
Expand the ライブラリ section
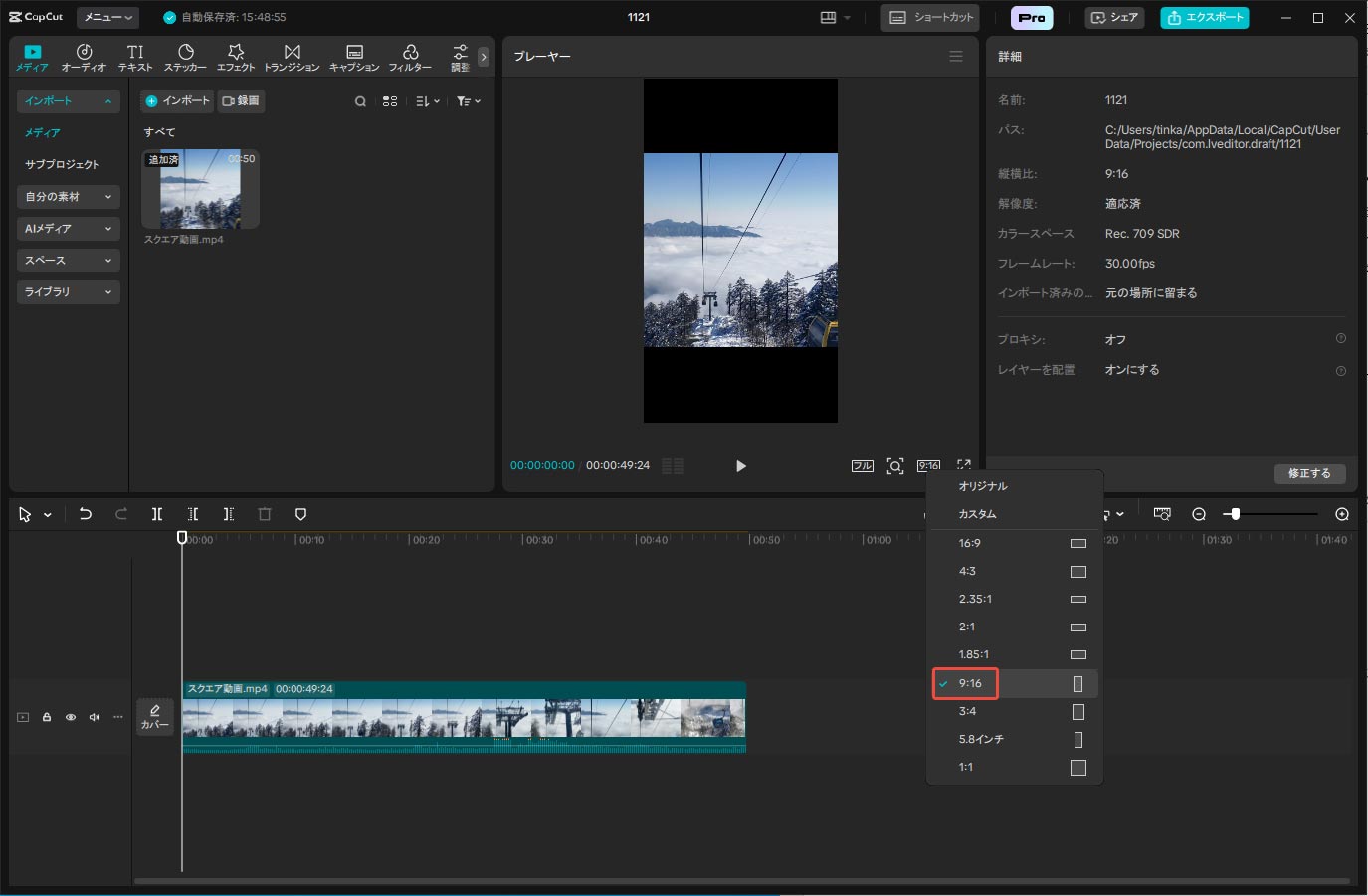68,292
